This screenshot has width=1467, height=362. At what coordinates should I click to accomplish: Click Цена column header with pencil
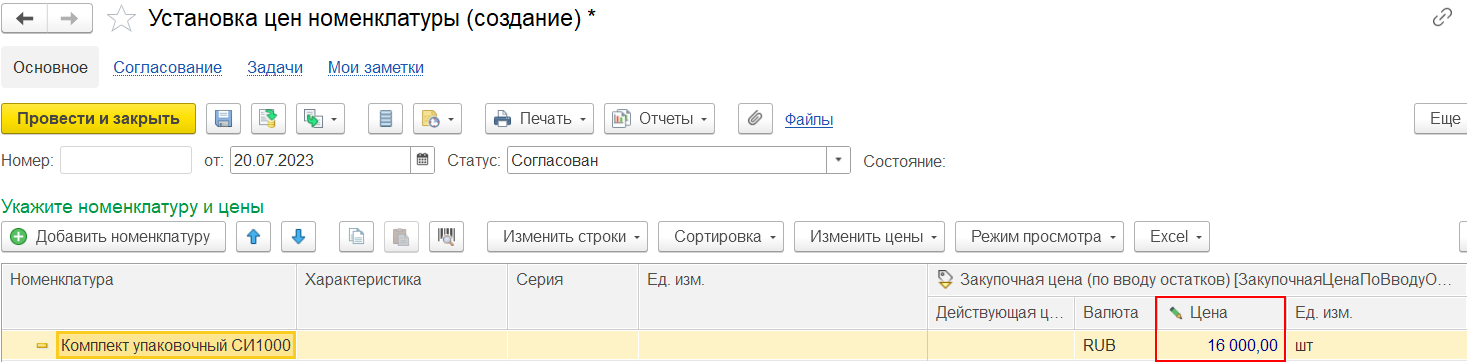1220,313
